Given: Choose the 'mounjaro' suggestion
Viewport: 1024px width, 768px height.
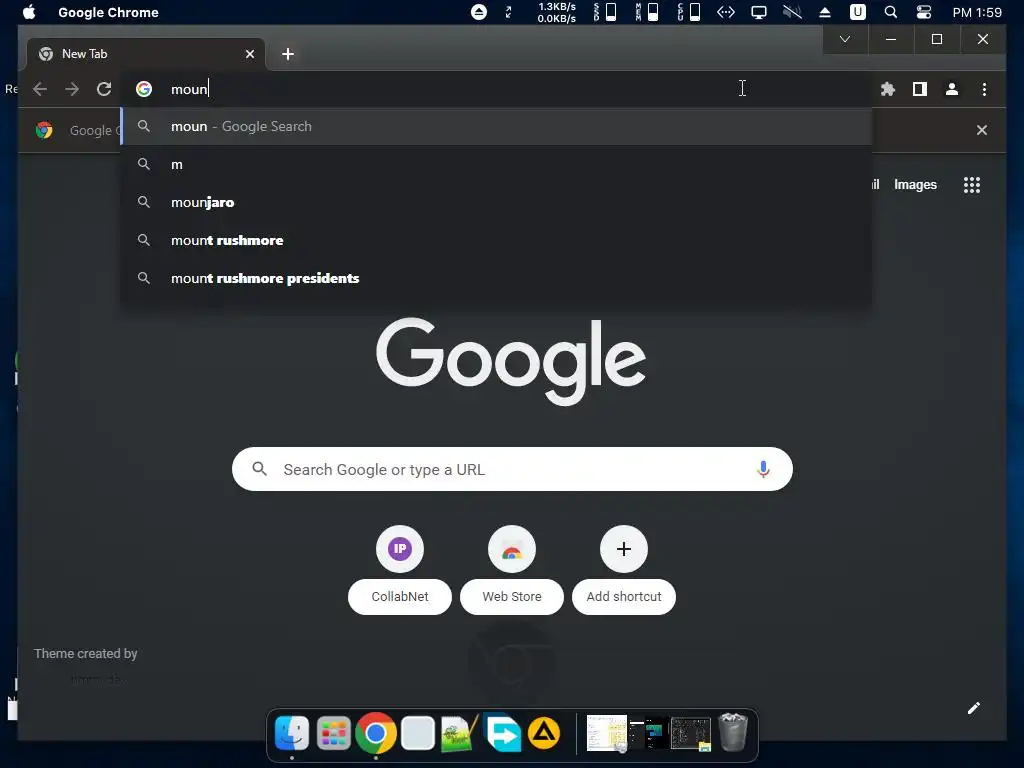Looking at the screenshot, I should point(496,202).
